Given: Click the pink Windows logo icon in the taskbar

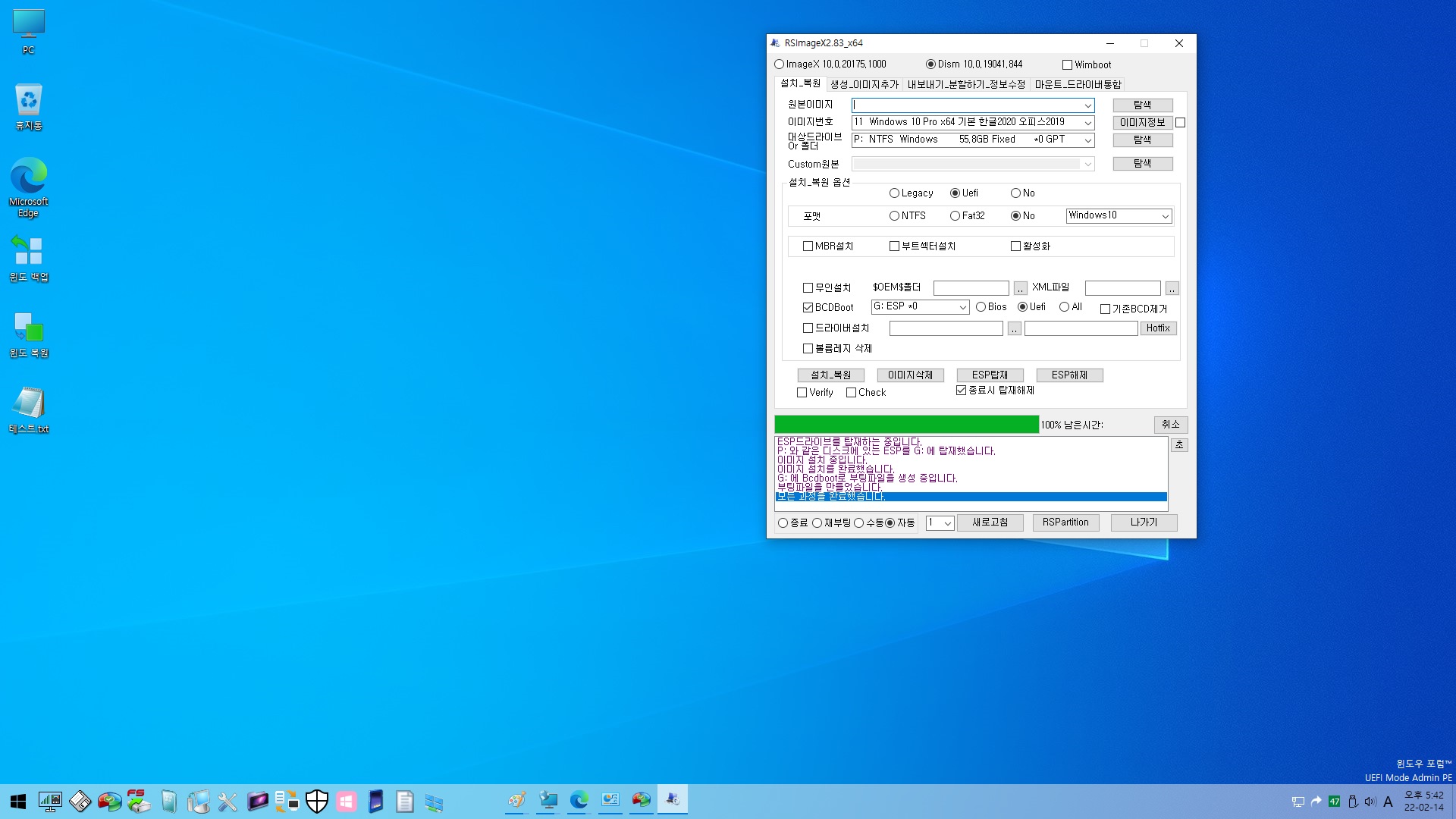Looking at the screenshot, I should coord(347,802).
